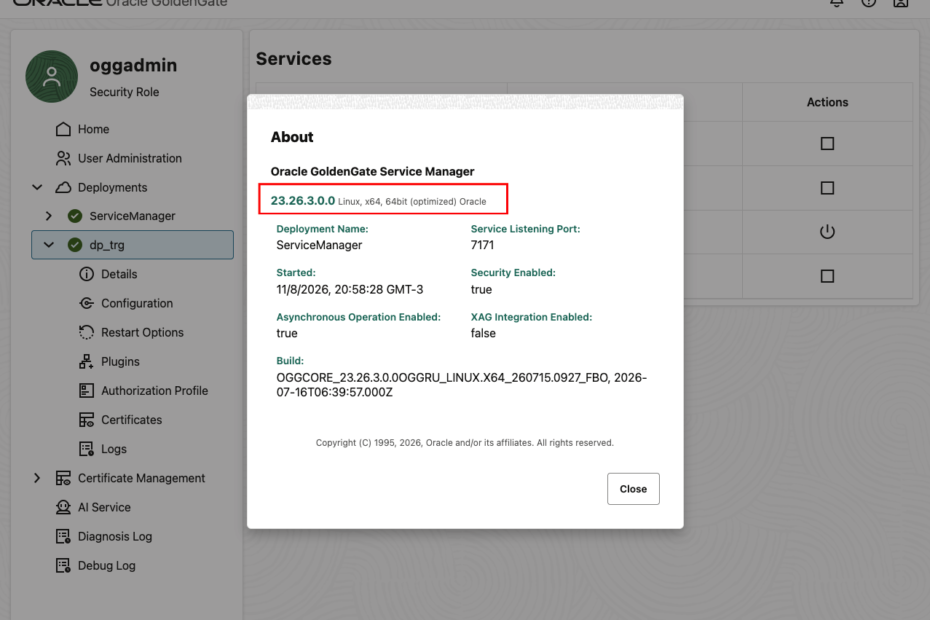Open notifications bell in header

click(x=836, y=2)
